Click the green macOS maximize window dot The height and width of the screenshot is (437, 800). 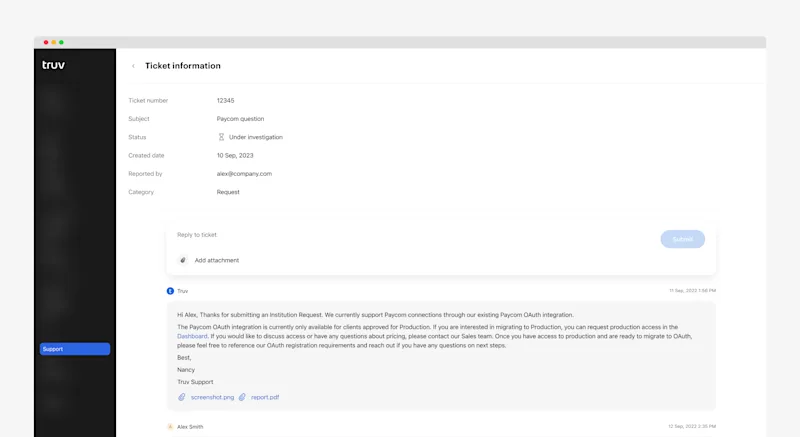[x=61, y=42]
